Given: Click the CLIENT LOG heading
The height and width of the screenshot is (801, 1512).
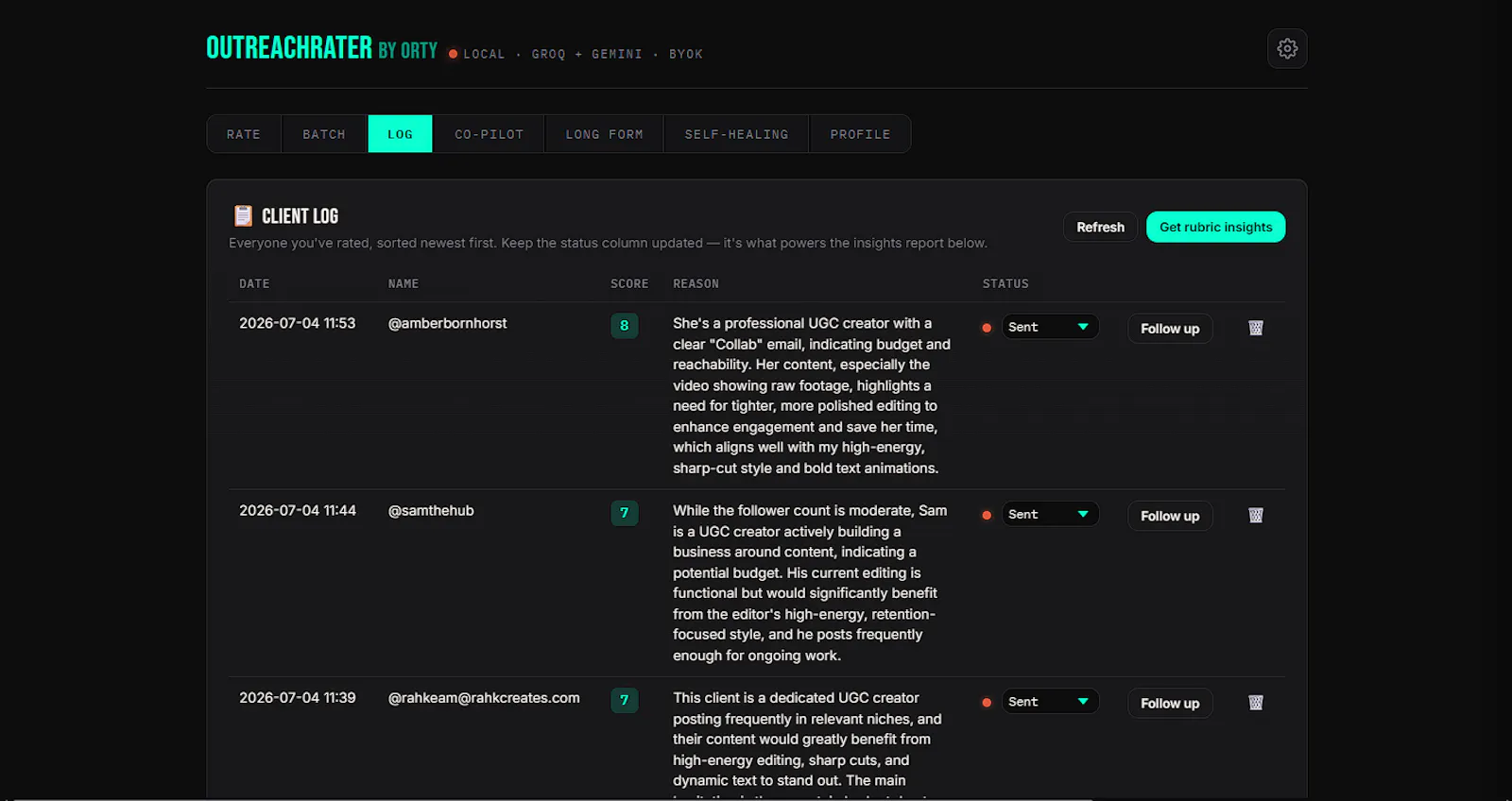Looking at the screenshot, I should 300,216.
